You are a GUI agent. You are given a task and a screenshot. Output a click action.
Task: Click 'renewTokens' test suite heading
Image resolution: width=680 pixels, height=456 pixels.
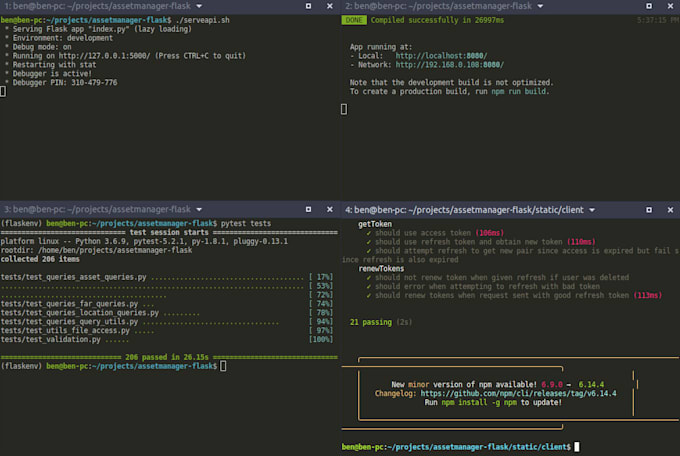click(x=381, y=269)
